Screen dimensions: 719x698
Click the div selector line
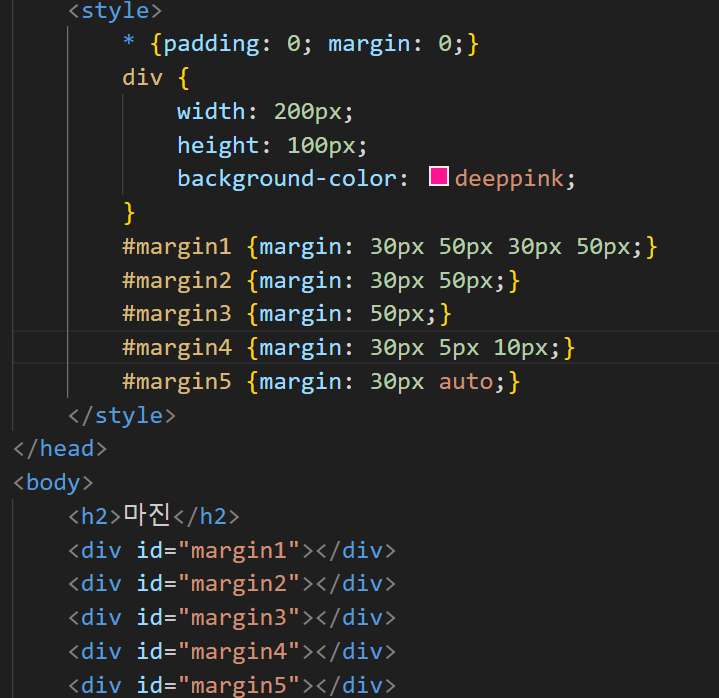pos(156,77)
